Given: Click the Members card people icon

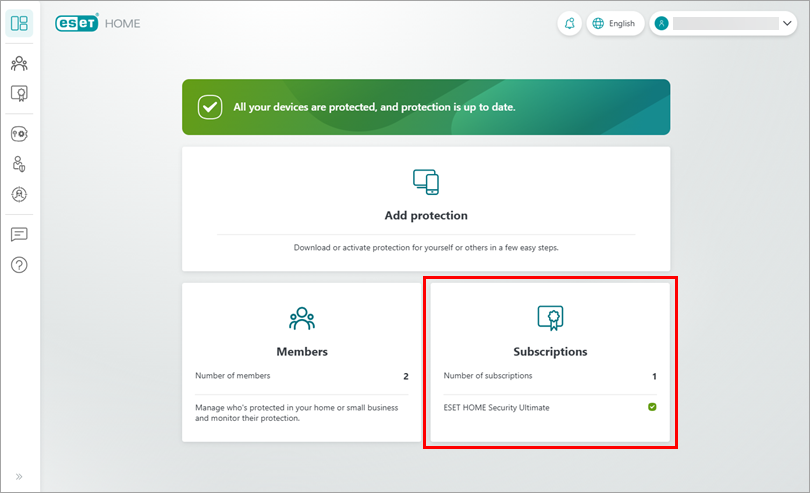Looking at the screenshot, I should [302, 318].
